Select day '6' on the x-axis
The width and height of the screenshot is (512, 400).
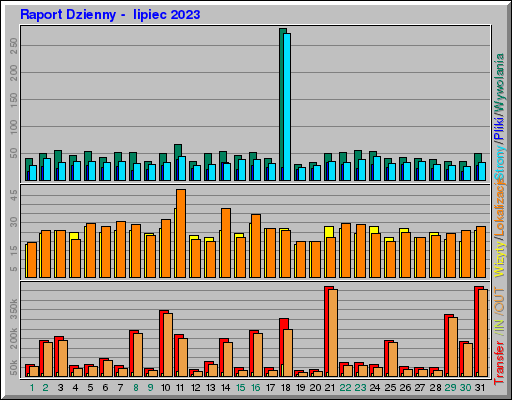tap(105, 388)
